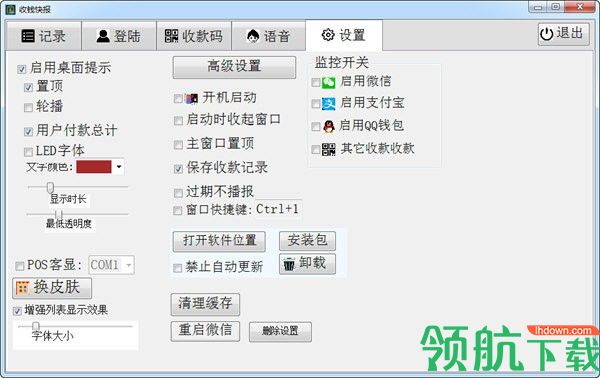Click the 安装包 button
The width and height of the screenshot is (600, 378).
(x=307, y=241)
